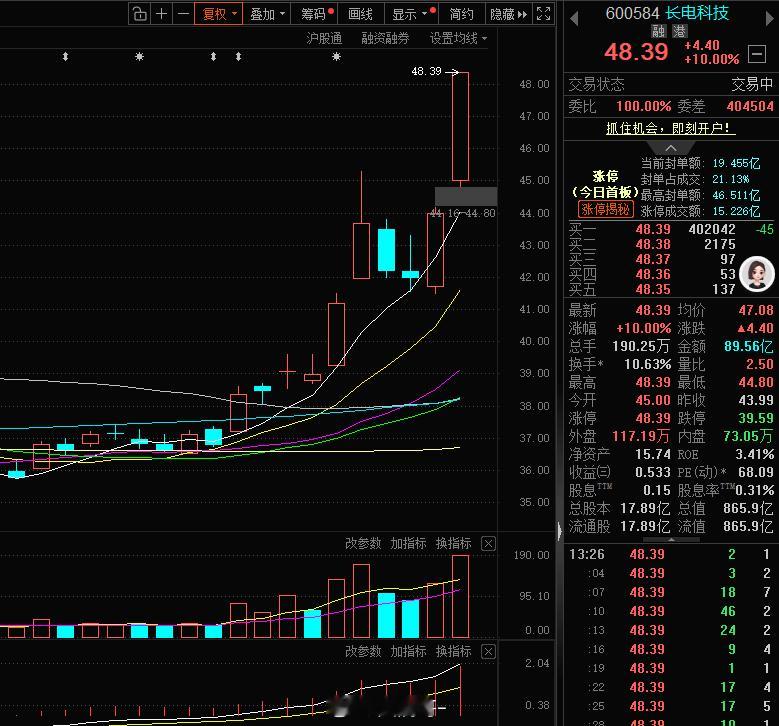Click the latest candlestick at 48.39

click(461, 127)
